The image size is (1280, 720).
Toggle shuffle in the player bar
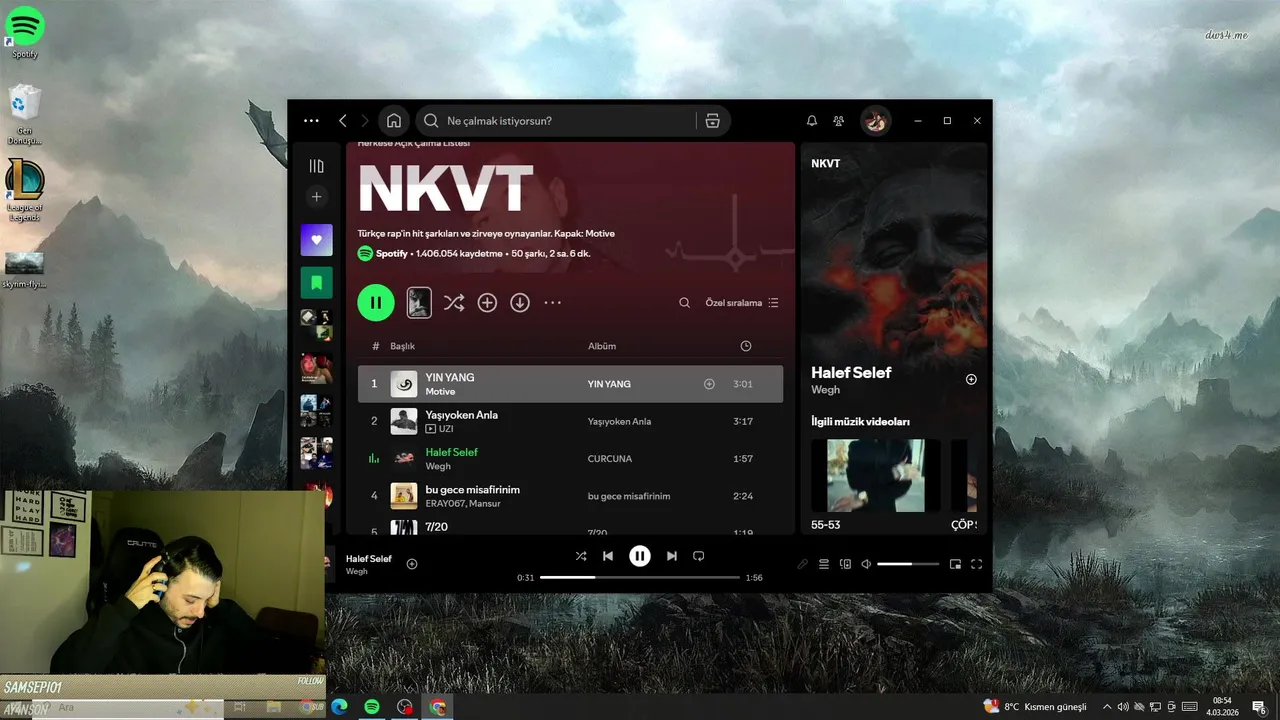point(581,556)
